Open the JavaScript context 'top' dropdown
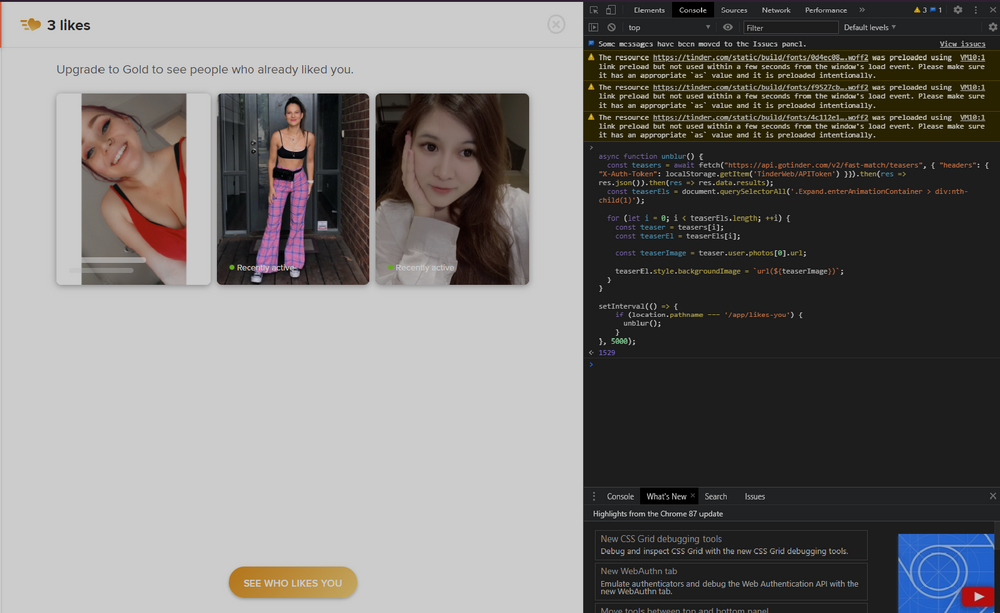 (669, 28)
